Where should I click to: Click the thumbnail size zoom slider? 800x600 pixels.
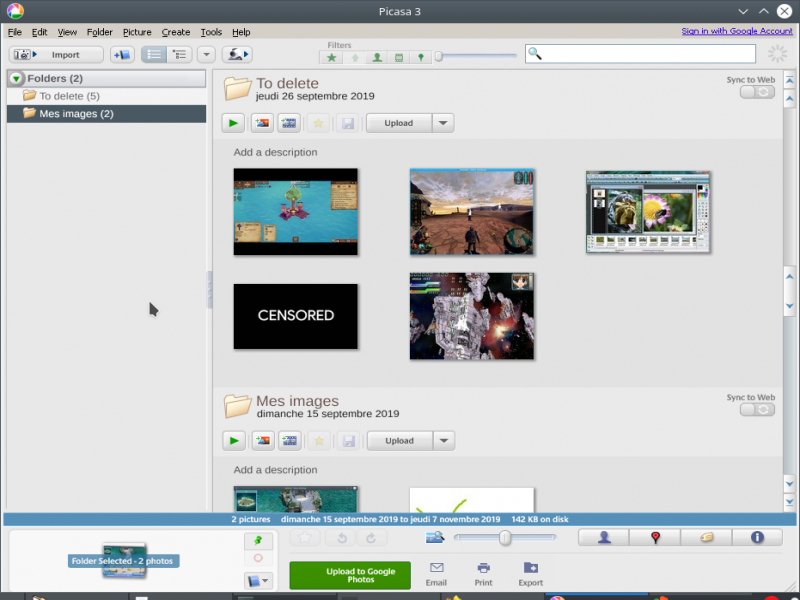(x=505, y=538)
